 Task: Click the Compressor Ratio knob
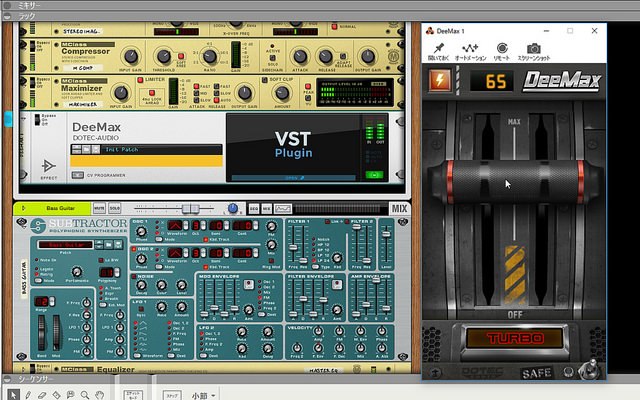click(209, 56)
